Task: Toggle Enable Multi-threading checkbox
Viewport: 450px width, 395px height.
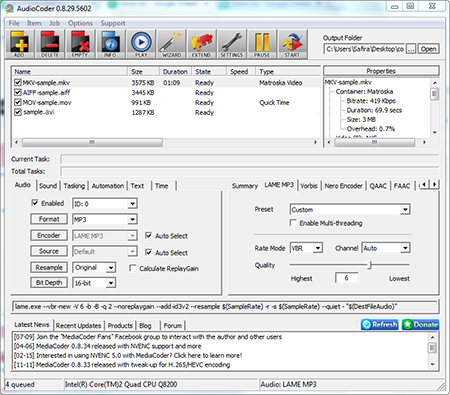Action: [x=293, y=223]
